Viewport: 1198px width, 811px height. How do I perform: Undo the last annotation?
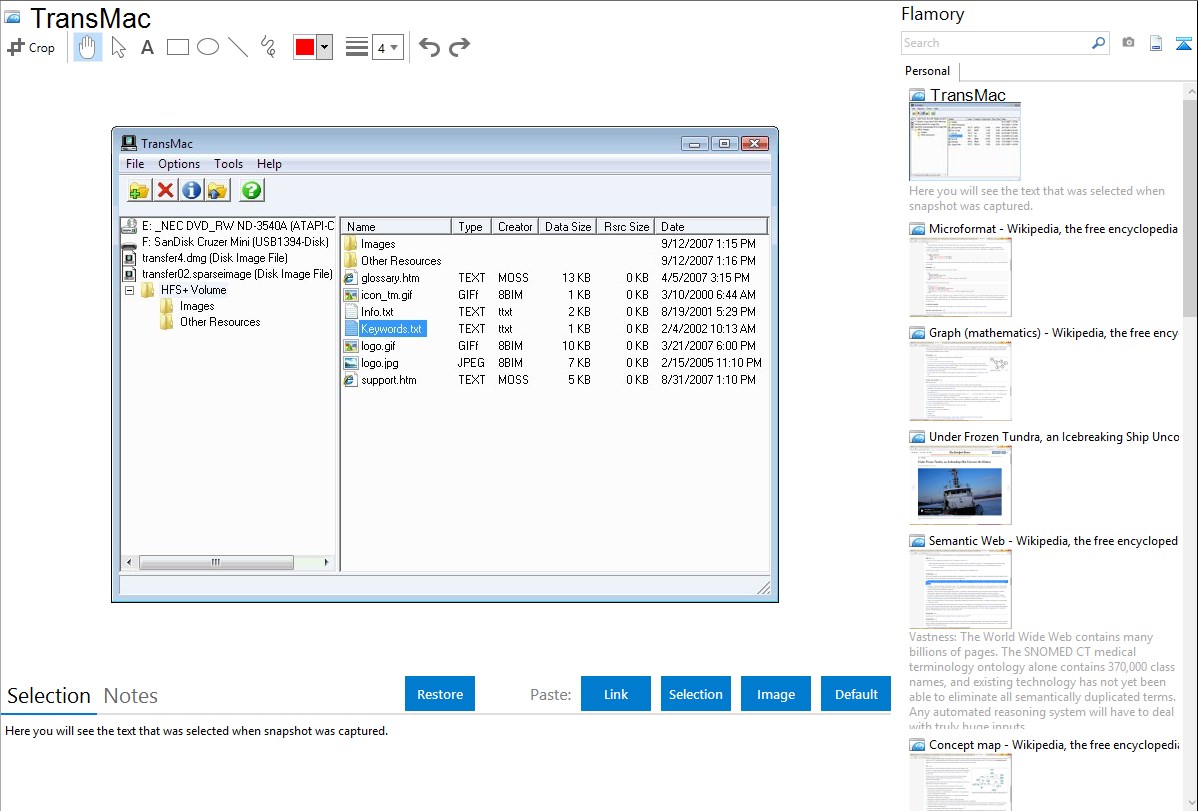click(x=429, y=47)
